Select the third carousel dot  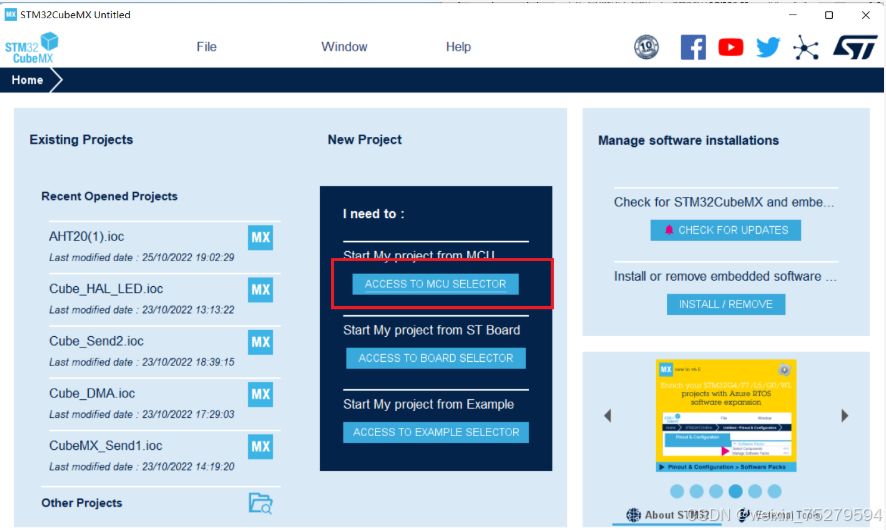pyautogui.click(x=716, y=491)
